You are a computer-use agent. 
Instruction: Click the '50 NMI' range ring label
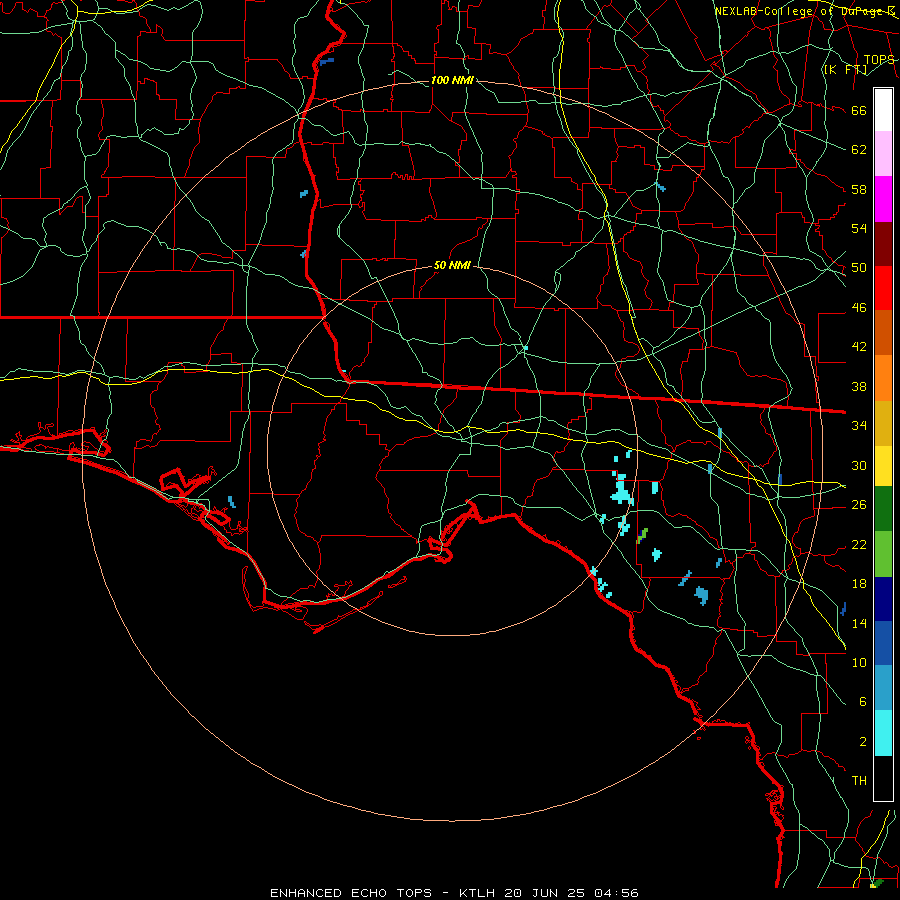click(x=452, y=265)
